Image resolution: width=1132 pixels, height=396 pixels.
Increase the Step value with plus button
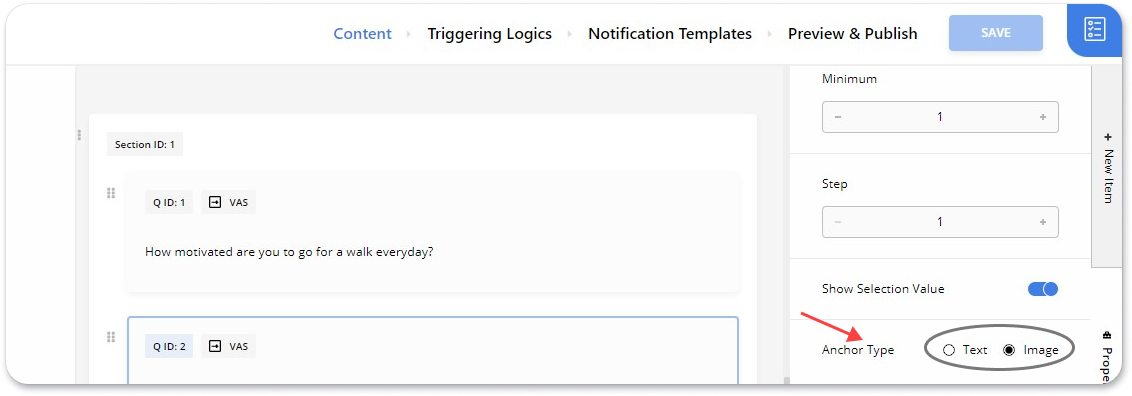[1042, 222]
